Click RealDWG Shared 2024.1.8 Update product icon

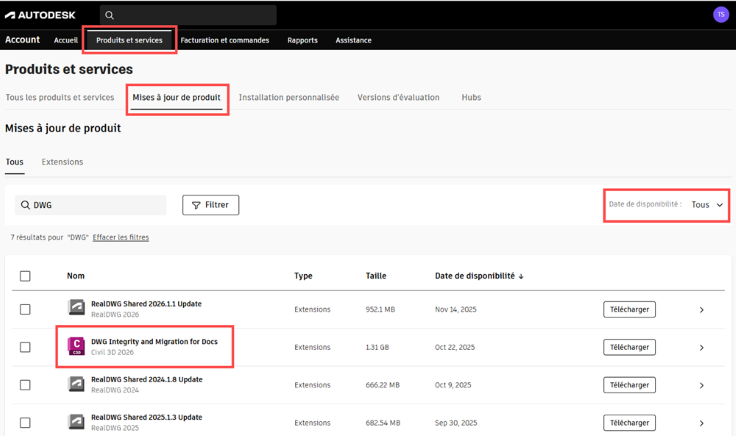(76, 383)
